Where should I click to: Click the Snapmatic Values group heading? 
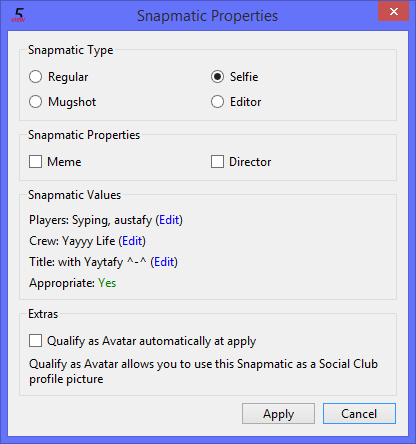click(74, 195)
